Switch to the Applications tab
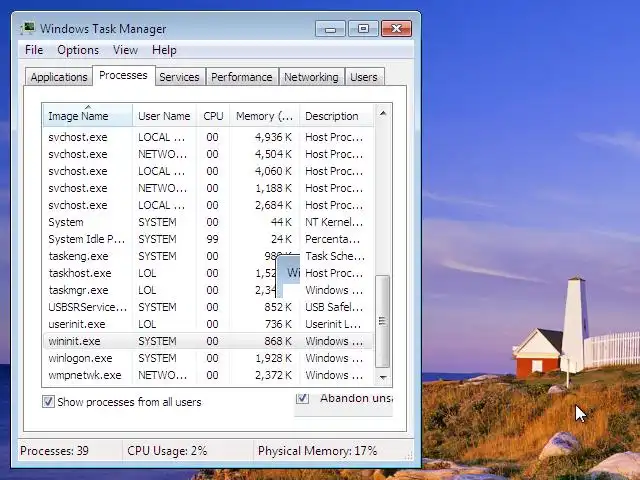This screenshot has width=640, height=480. coord(59,77)
